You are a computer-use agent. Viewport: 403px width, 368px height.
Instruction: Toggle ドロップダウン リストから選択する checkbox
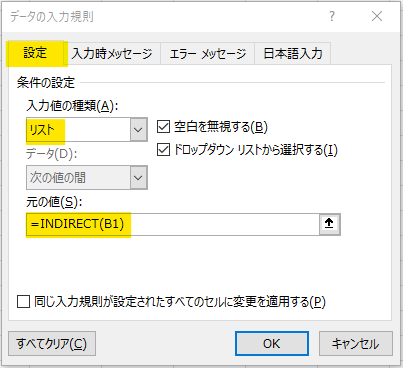(163, 150)
